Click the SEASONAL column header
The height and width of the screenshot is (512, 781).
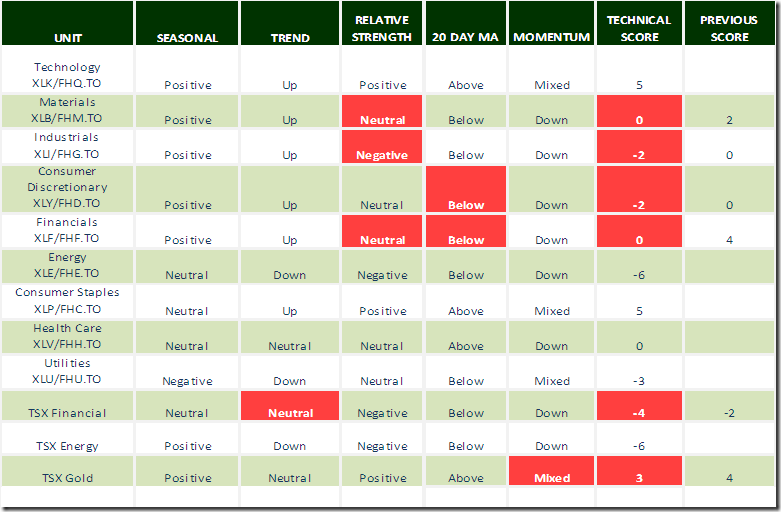point(187,38)
